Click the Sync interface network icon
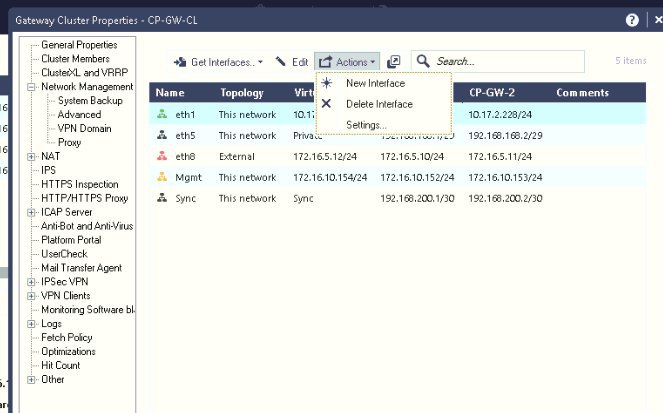Screen dimensions: 663x413 point(162,198)
